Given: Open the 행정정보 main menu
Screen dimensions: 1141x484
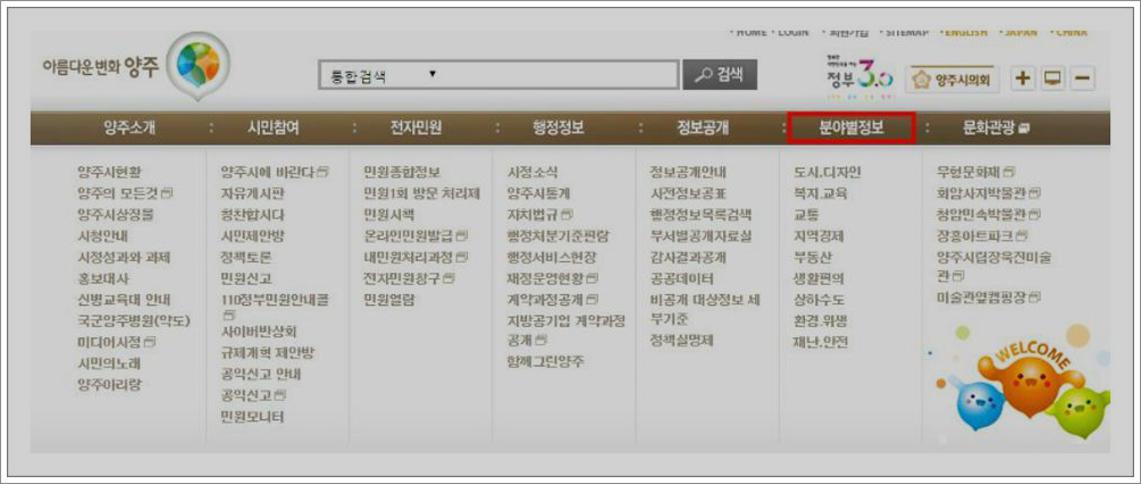Looking at the screenshot, I should tap(558, 129).
